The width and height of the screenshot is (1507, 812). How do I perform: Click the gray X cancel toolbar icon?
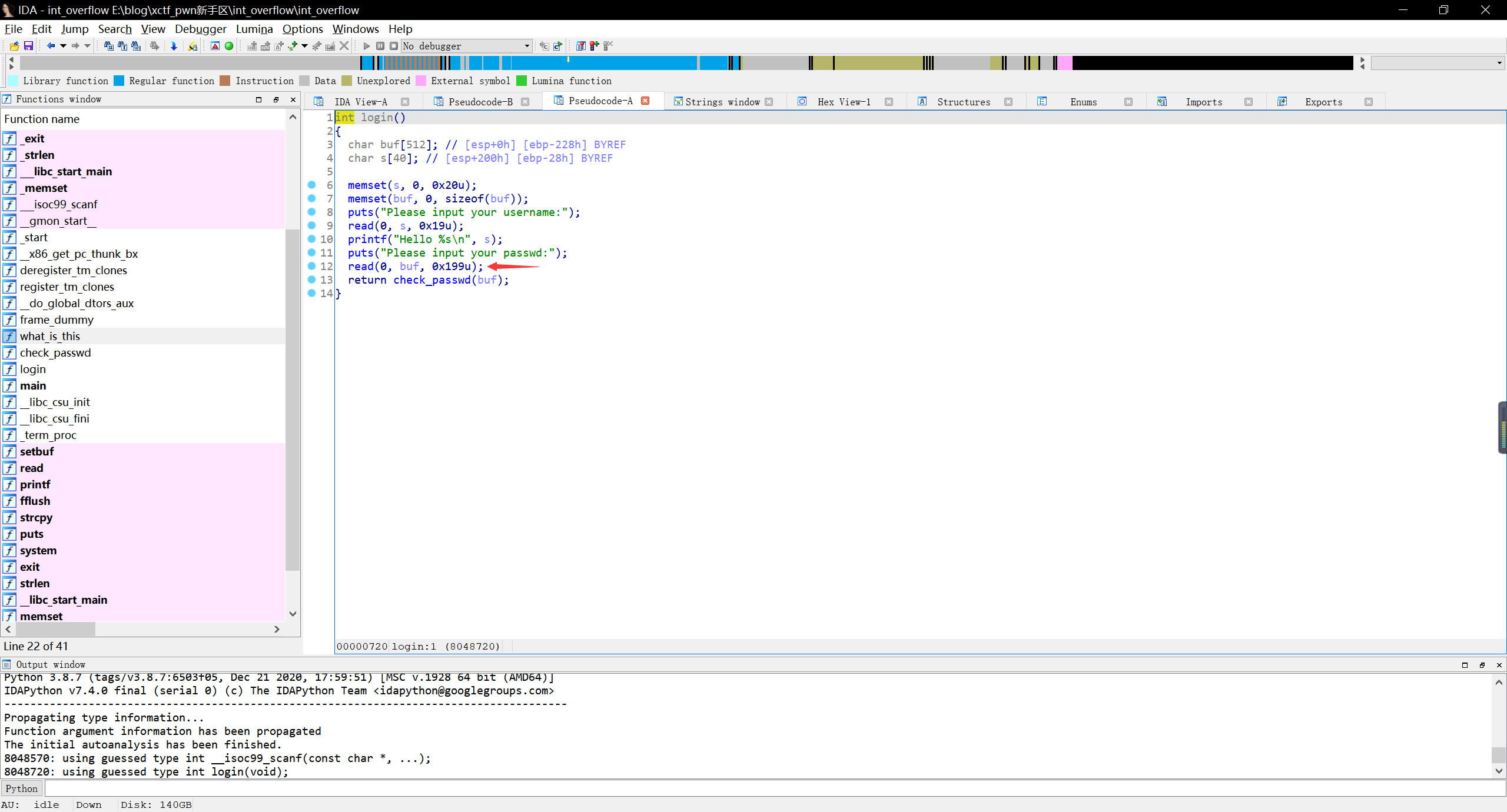(x=344, y=45)
